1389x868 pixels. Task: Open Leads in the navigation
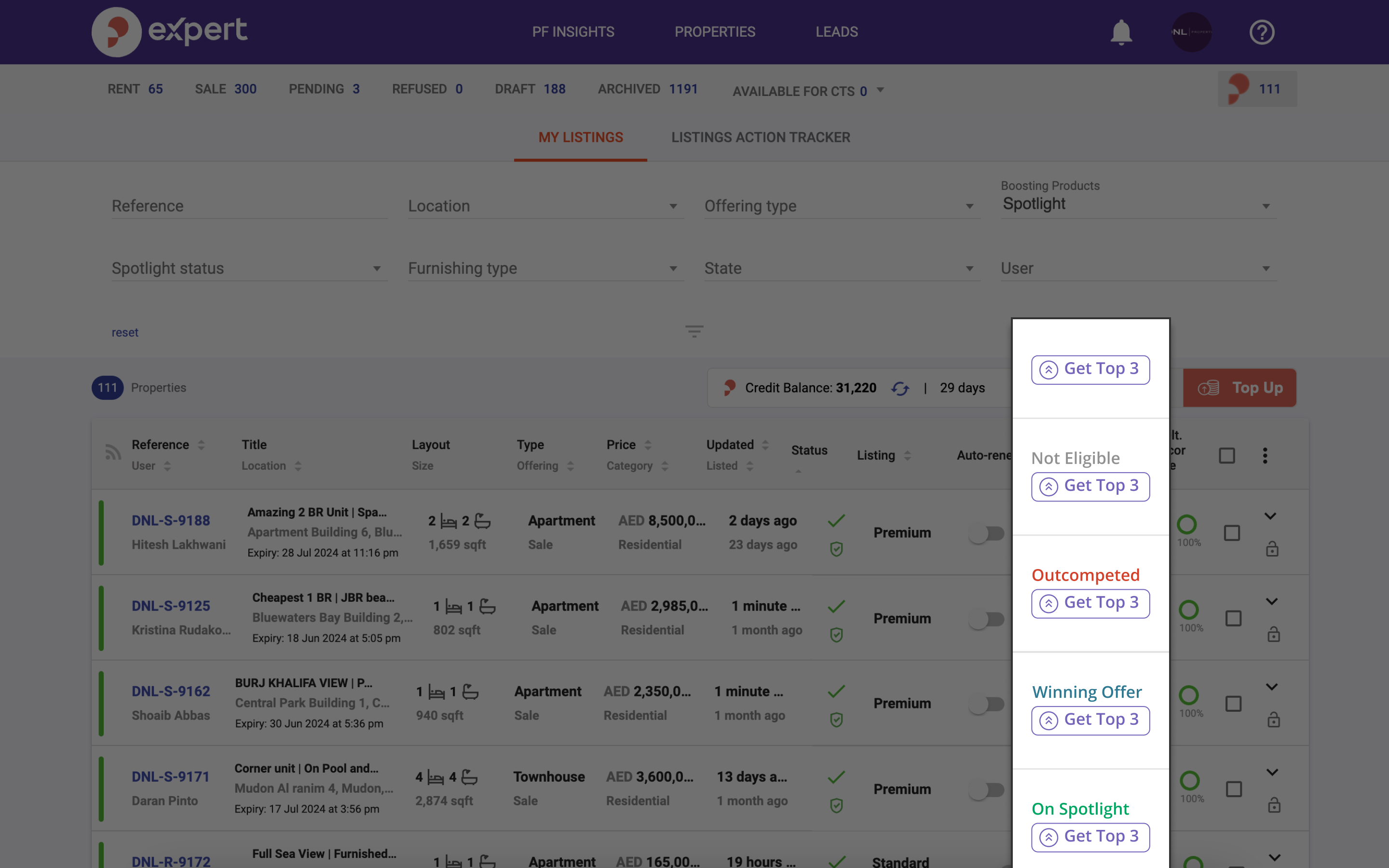pos(836,32)
